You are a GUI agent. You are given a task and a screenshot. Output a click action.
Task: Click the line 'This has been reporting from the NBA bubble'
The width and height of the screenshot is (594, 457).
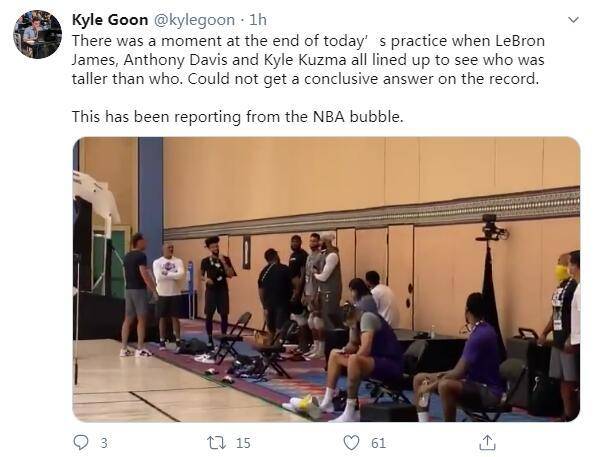[x=238, y=116]
